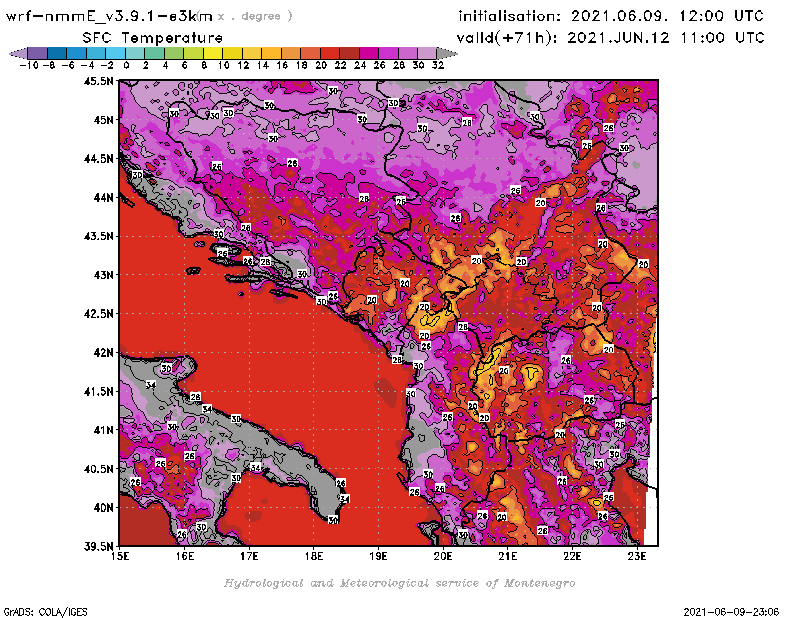Click the lavender arrow swatch below -10

(x=18, y=53)
